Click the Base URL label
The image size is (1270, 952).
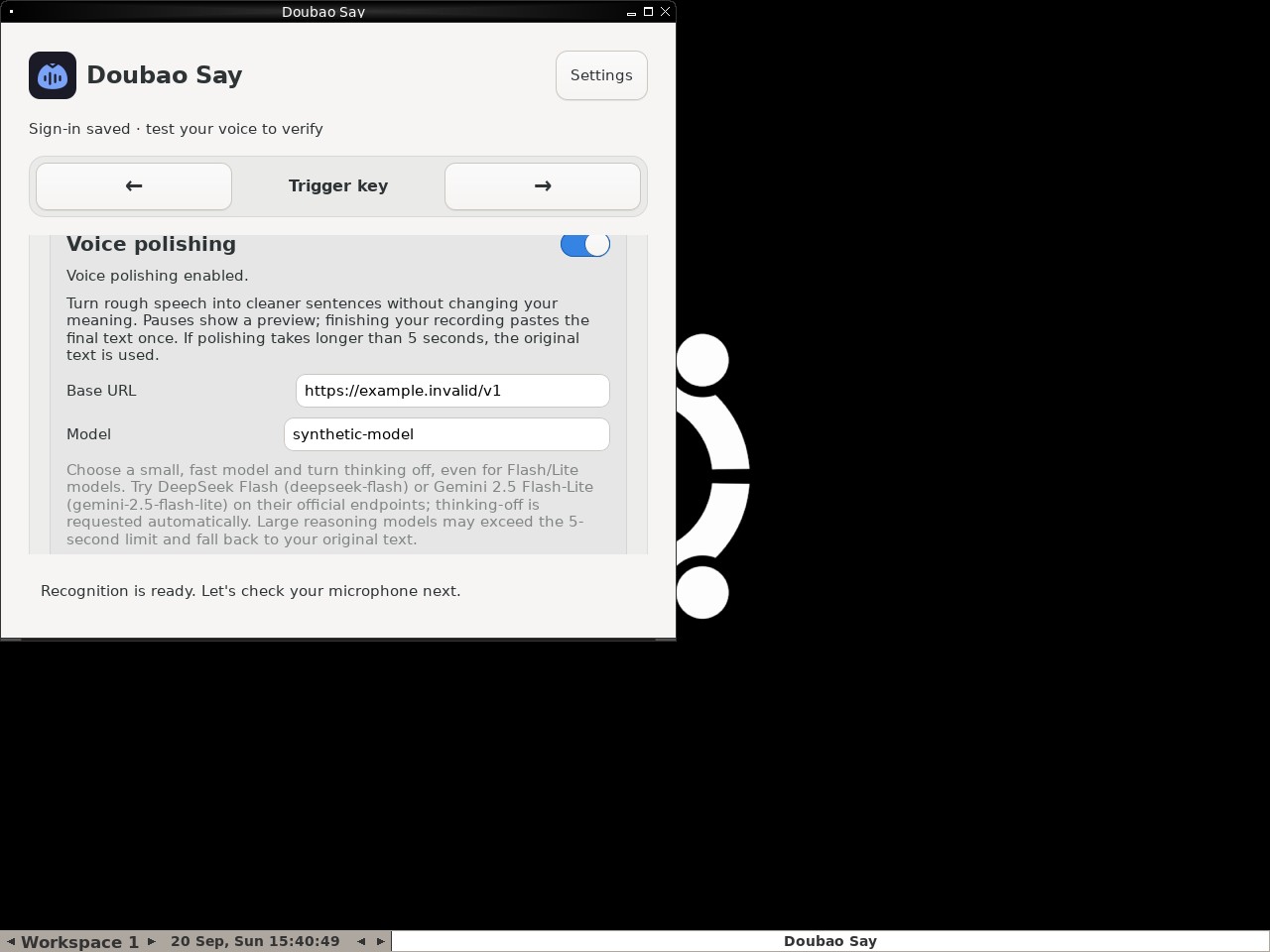pos(101,391)
